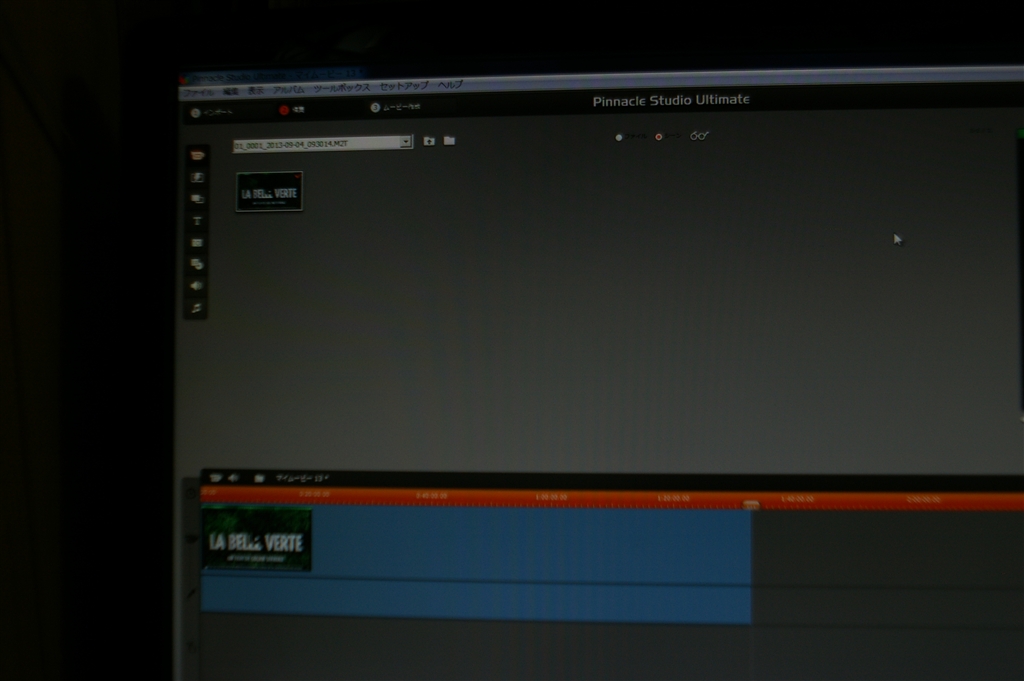Image resolution: width=1024 pixels, height=681 pixels.
Task: Select the blue audio track of the clip
Action: 476,602
